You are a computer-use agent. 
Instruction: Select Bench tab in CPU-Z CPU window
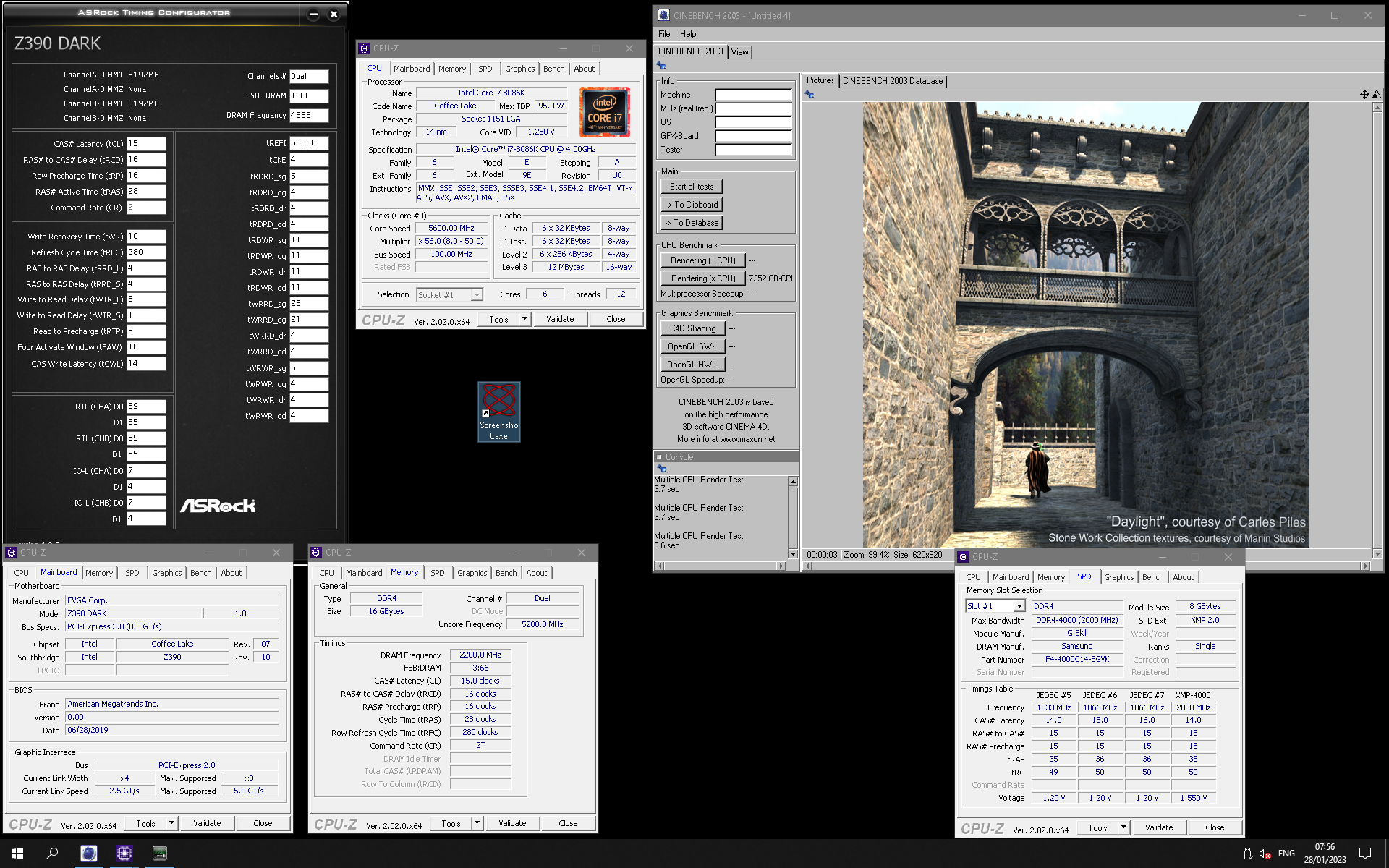coord(554,69)
